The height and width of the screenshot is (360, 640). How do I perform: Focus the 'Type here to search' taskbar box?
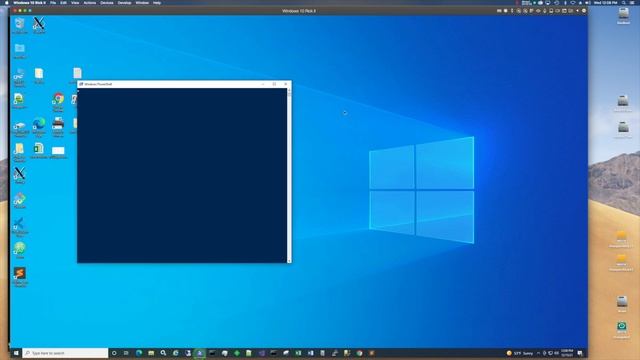(x=65, y=353)
